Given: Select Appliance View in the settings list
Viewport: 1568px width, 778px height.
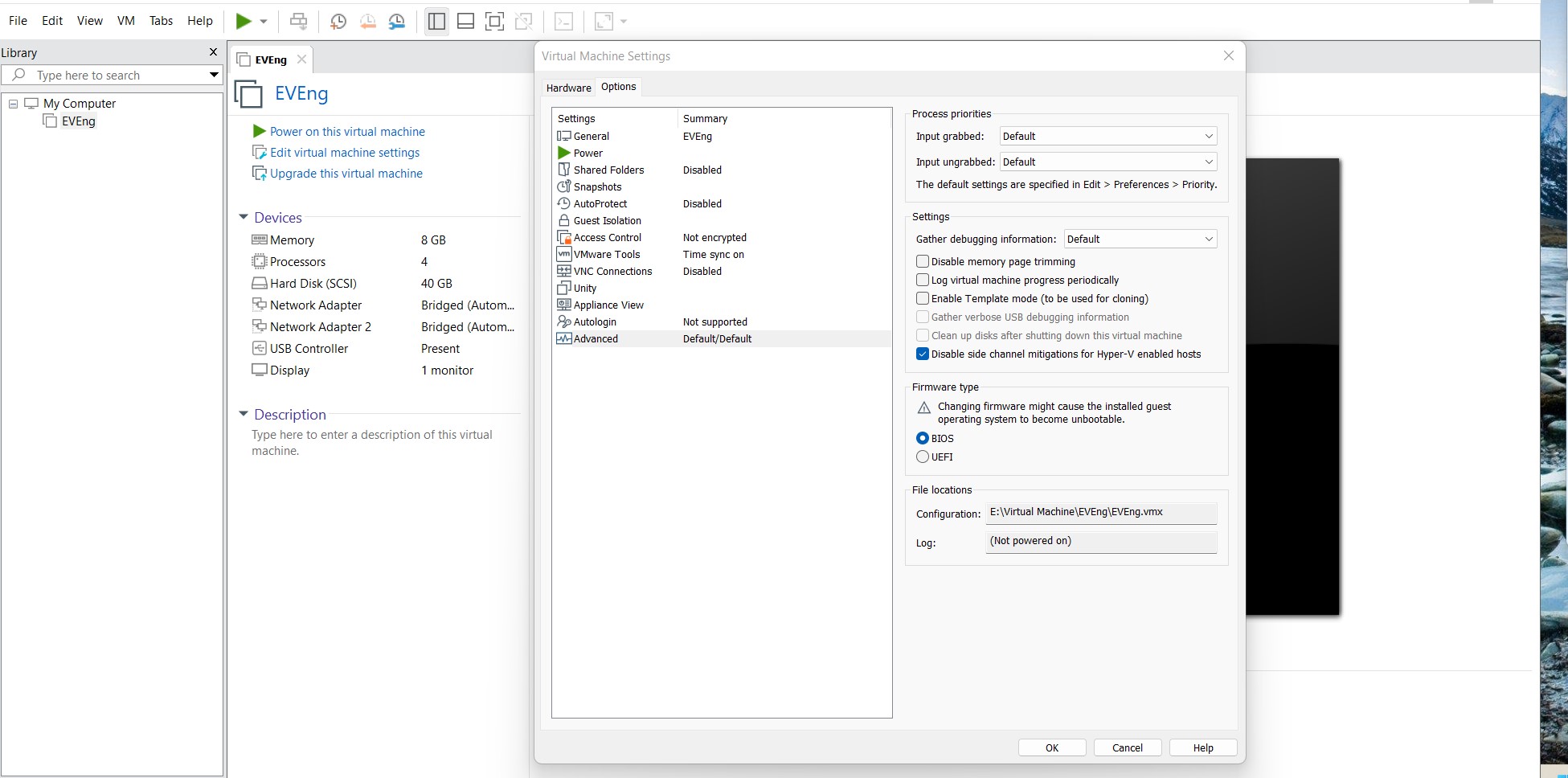Looking at the screenshot, I should [722, 305].
